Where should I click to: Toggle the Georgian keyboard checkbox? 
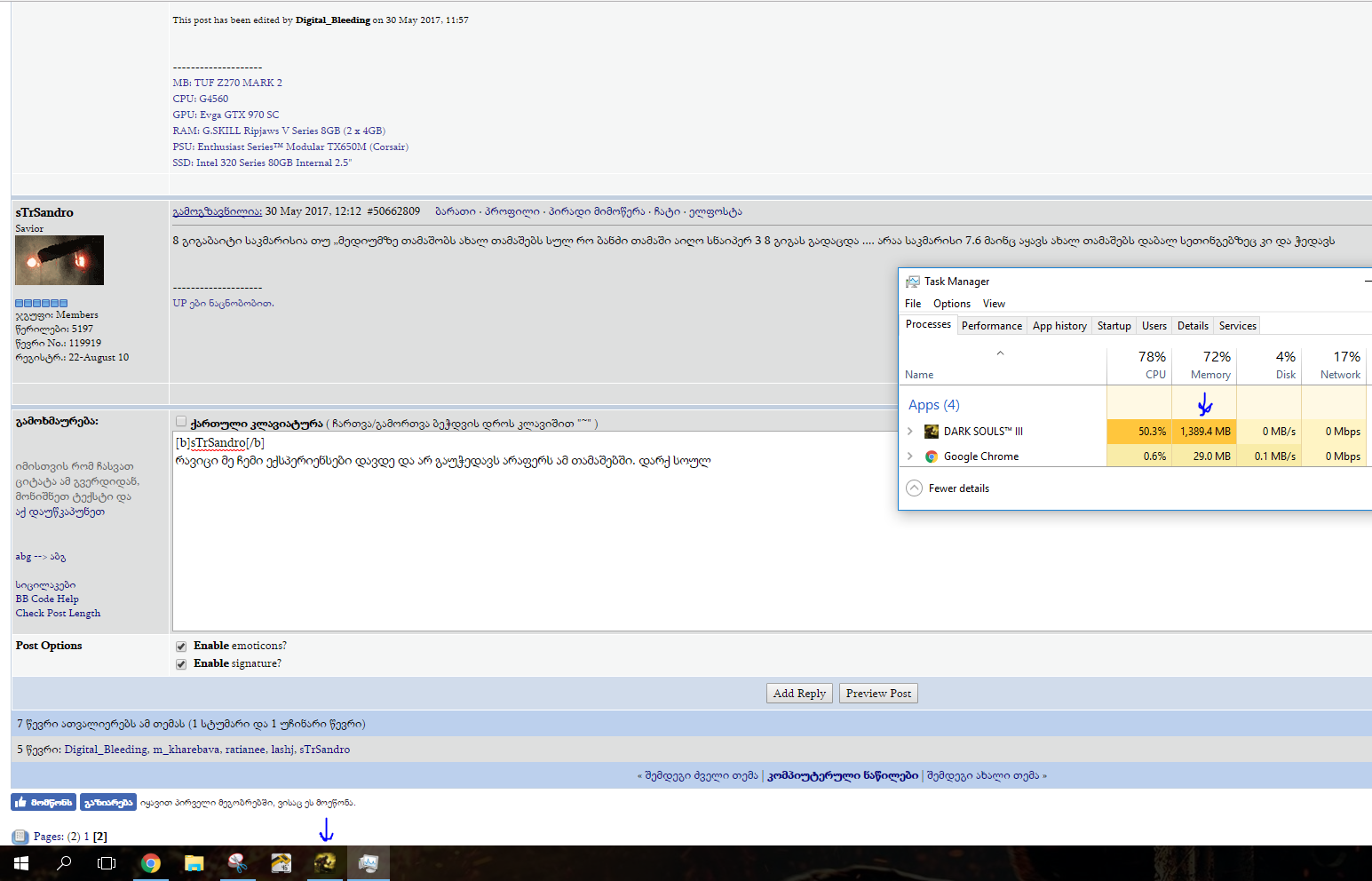coord(181,422)
